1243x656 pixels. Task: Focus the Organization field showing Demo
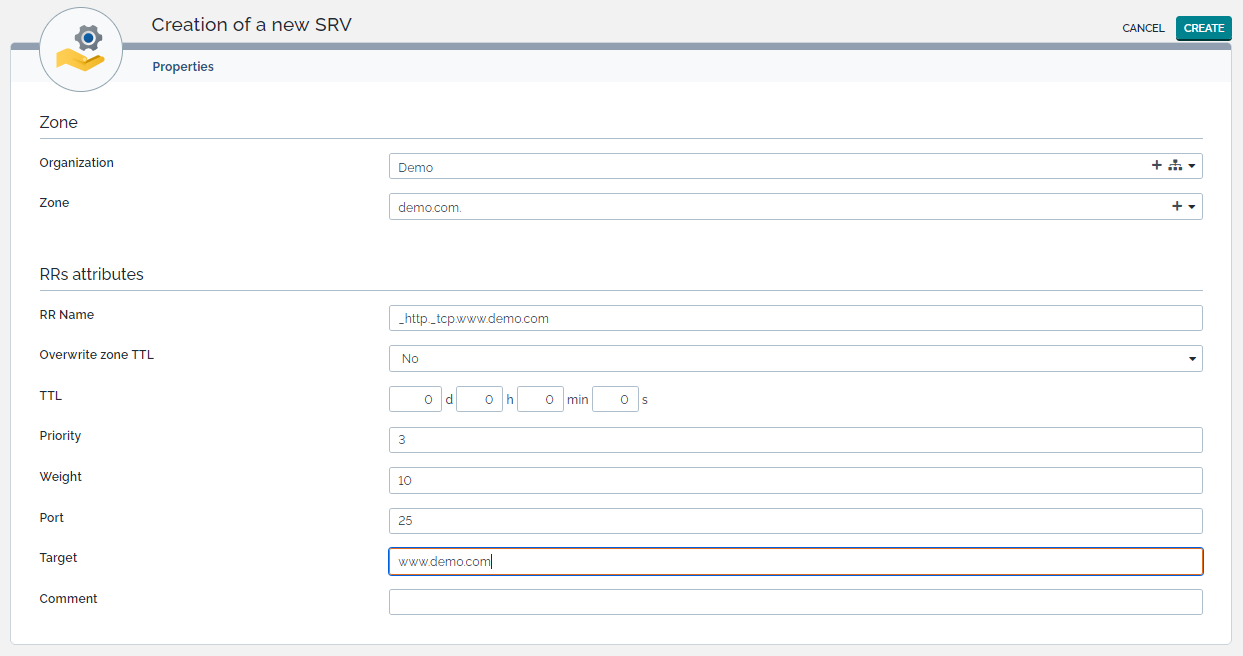(x=795, y=166)
